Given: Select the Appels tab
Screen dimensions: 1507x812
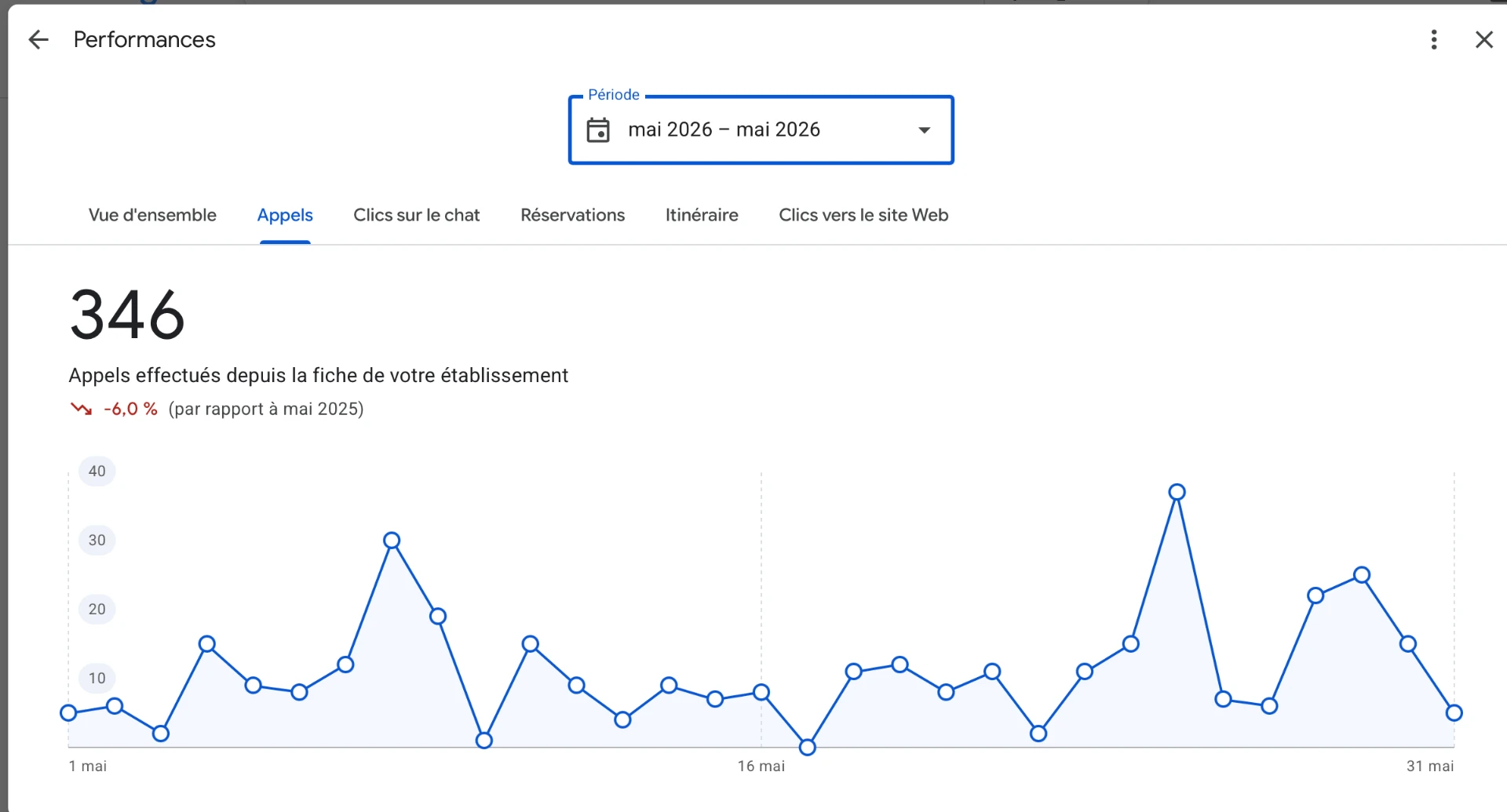Looking at the screenshot, I should 285,215.
